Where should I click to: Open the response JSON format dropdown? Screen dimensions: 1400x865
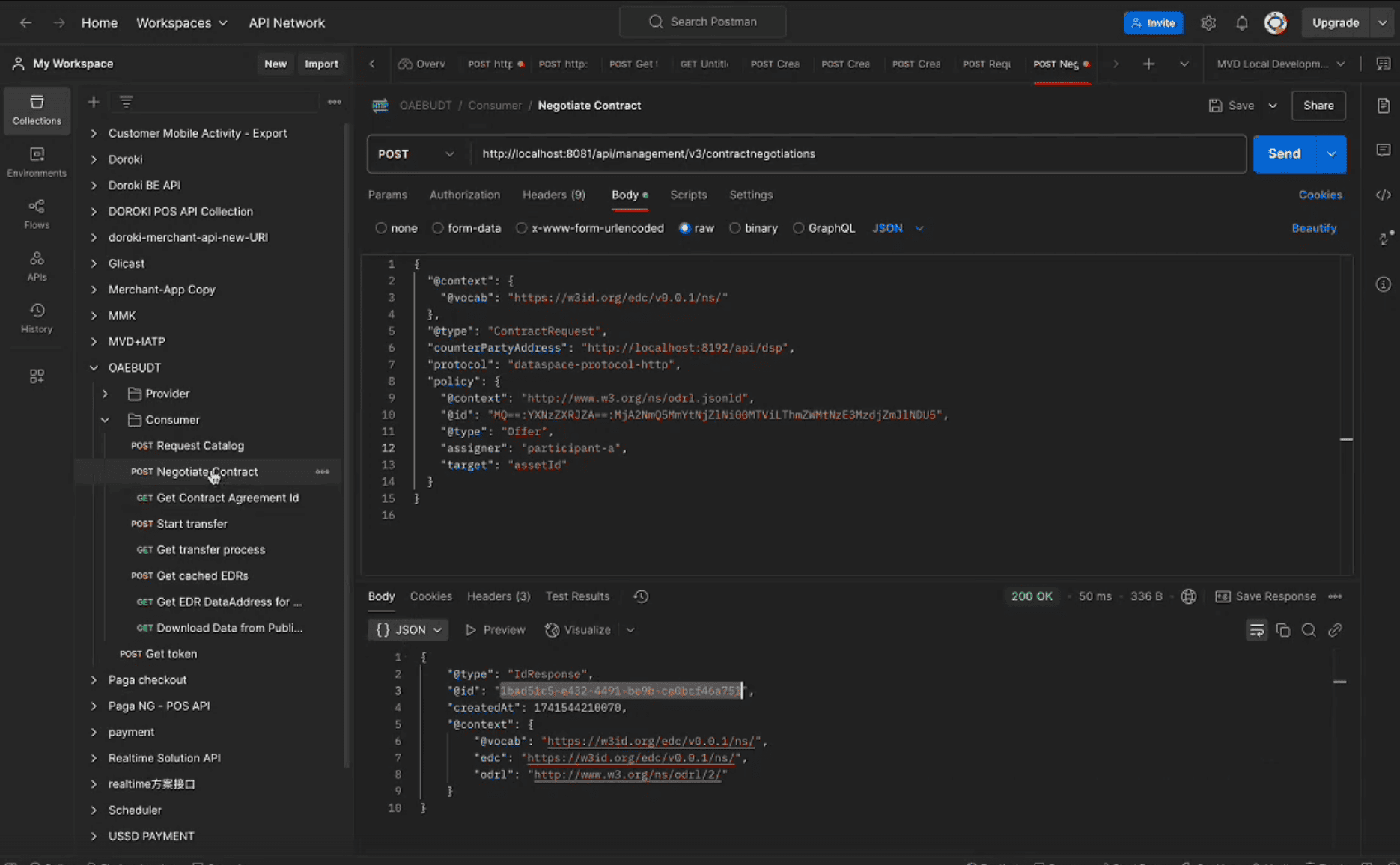(408, 630)
